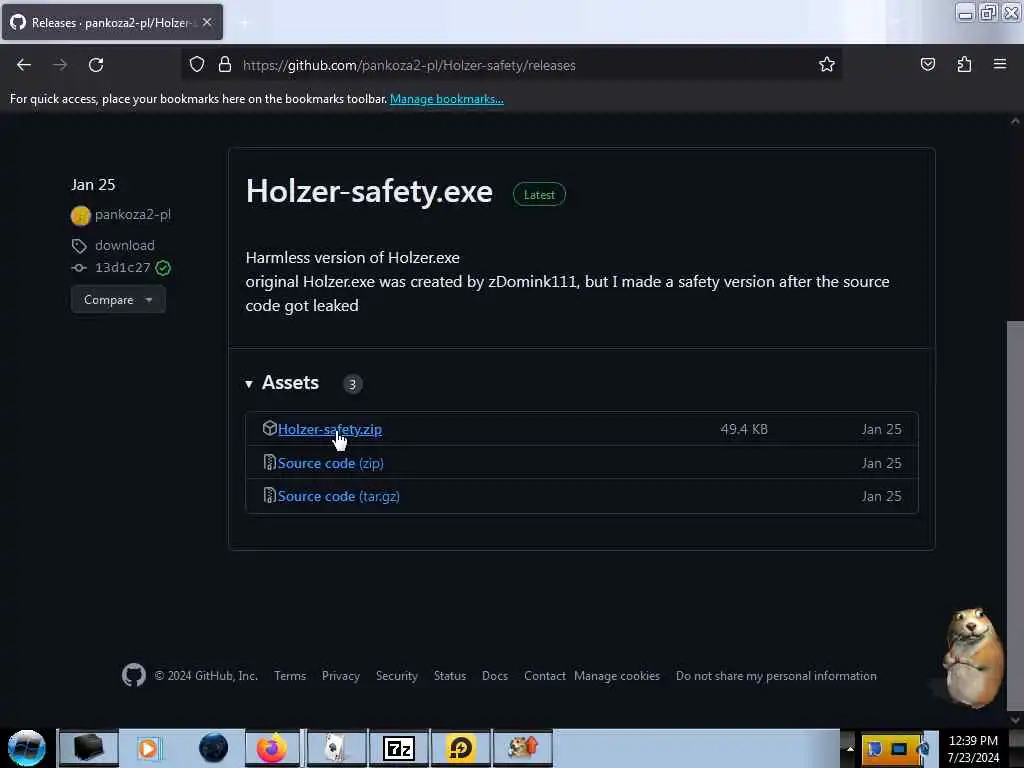Click the gopher desktop mascot
This screenshot has width=1024, height=768.
click(973, 658)
